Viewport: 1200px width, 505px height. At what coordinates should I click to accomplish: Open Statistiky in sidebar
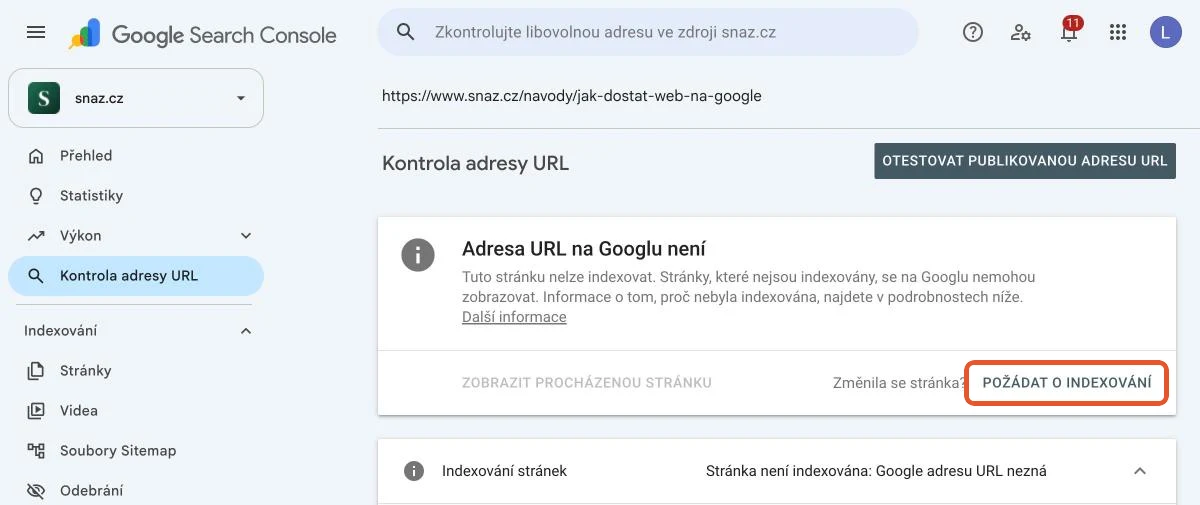136,196
